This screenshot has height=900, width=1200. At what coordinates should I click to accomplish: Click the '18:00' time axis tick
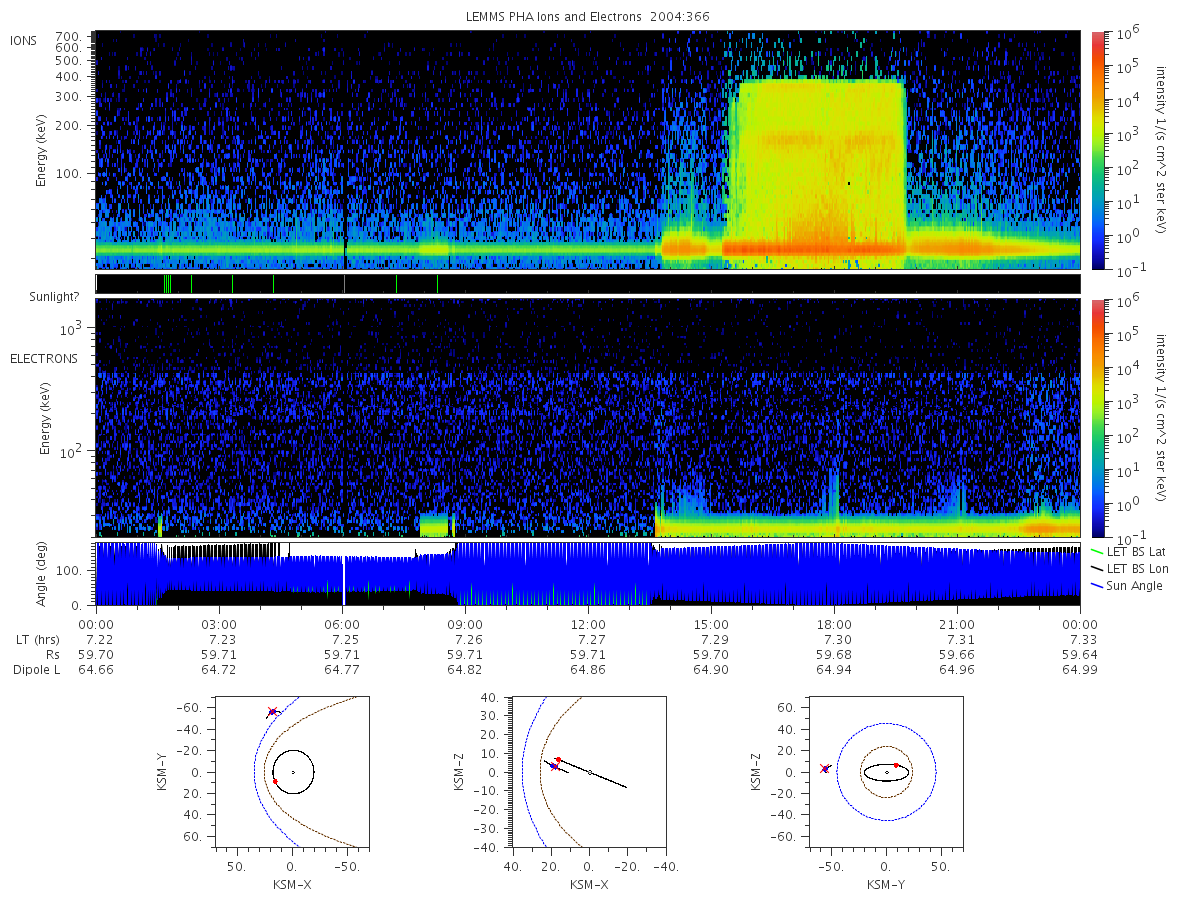pyautogui.click(x=834, y=623)
